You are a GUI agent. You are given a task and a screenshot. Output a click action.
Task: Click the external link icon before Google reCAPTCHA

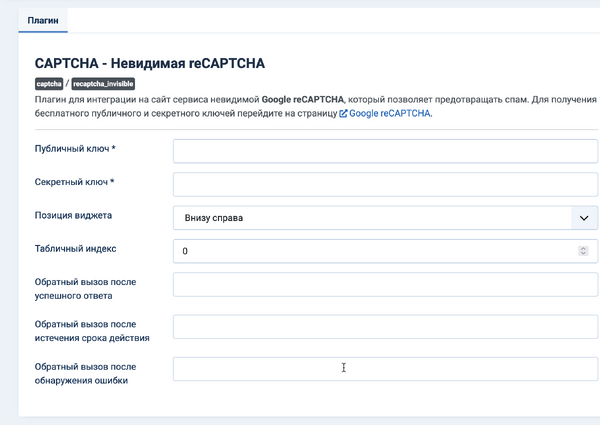pos(343,113)
